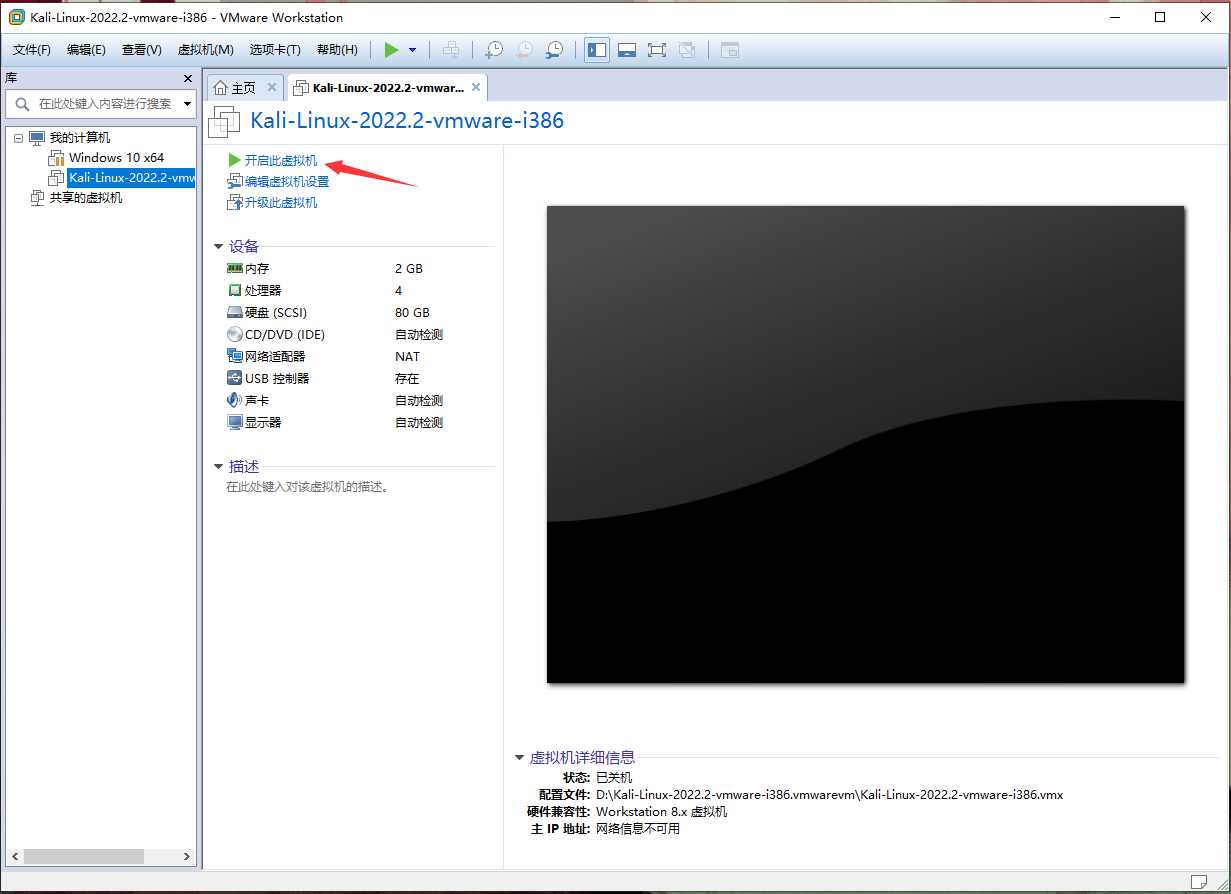Open the 选项卡(T) menu
1231x894 pixels.
275,50
